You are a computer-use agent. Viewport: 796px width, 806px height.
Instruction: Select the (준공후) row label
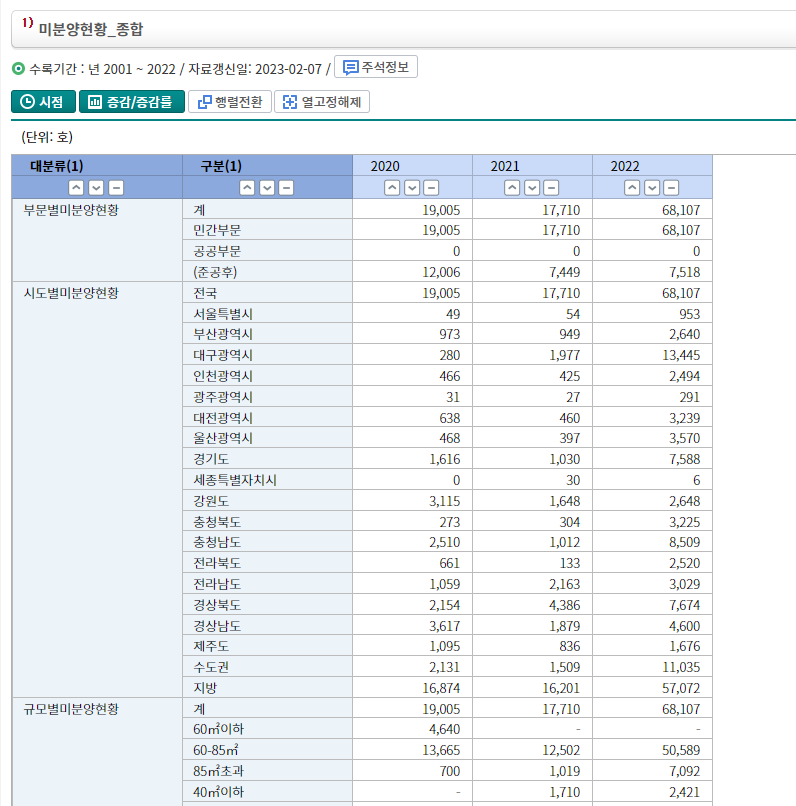[x=215, y=272]
